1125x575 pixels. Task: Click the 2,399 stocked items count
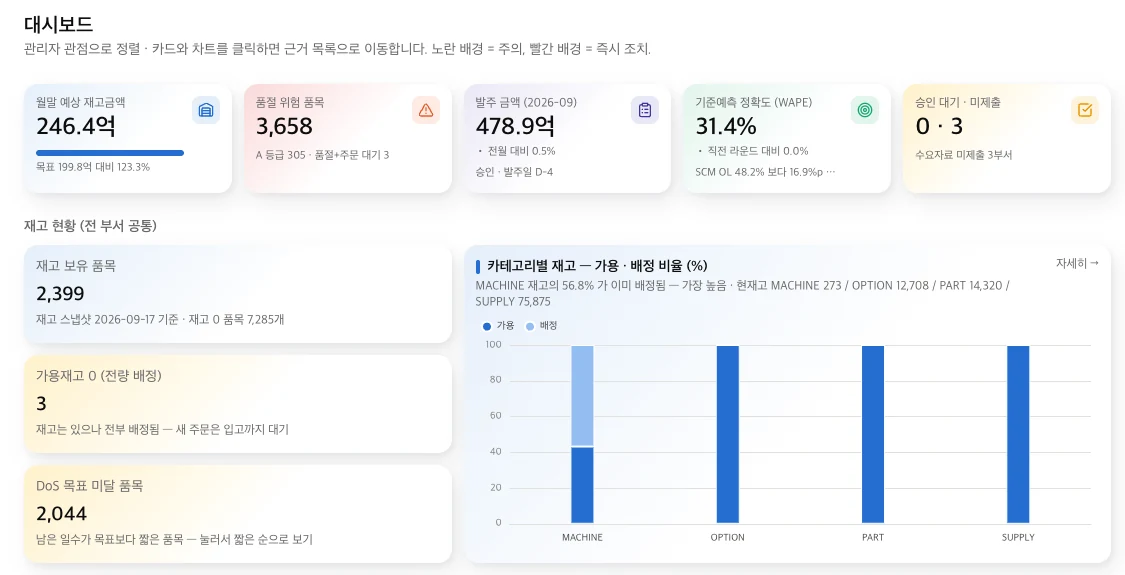60,294
